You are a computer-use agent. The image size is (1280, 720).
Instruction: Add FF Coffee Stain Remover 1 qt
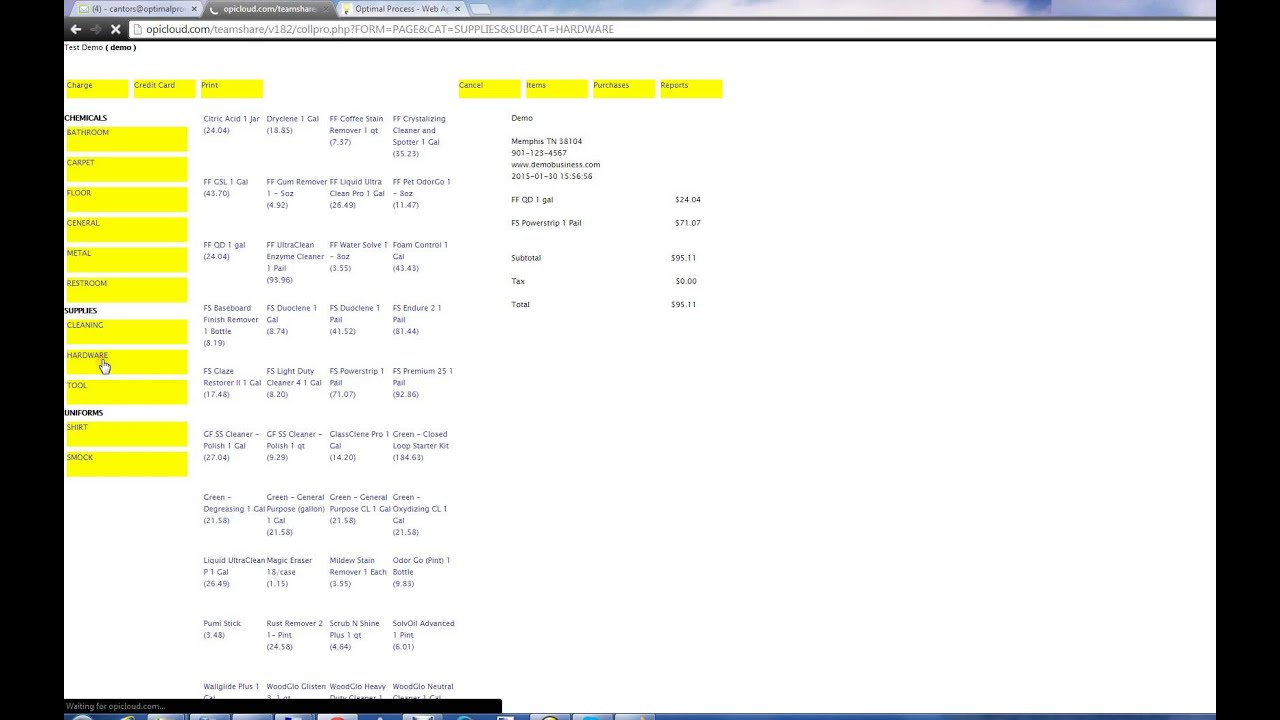tap(356, 130)
